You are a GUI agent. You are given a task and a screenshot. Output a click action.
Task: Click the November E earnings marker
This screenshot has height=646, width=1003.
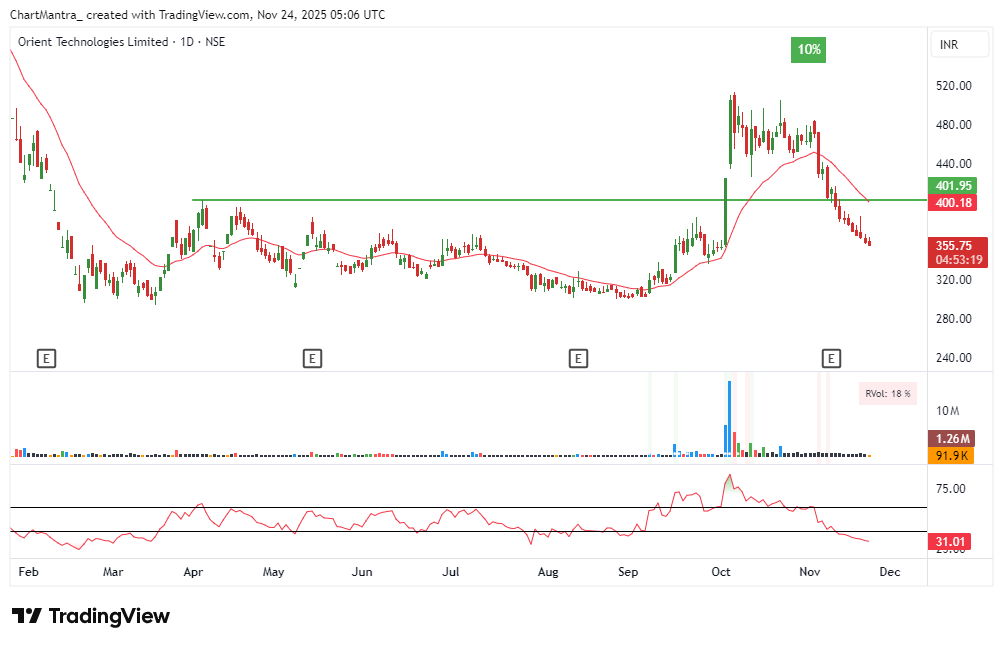(831, 357)
